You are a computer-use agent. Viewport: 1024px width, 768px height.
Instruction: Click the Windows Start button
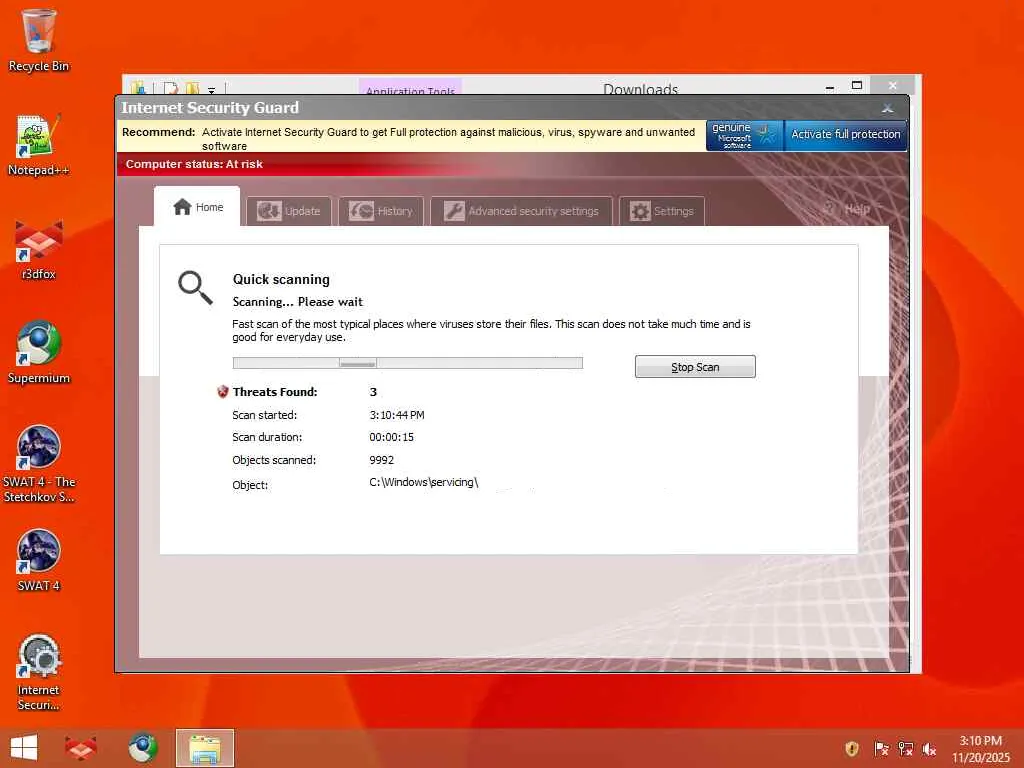click(x=24, y=748)
